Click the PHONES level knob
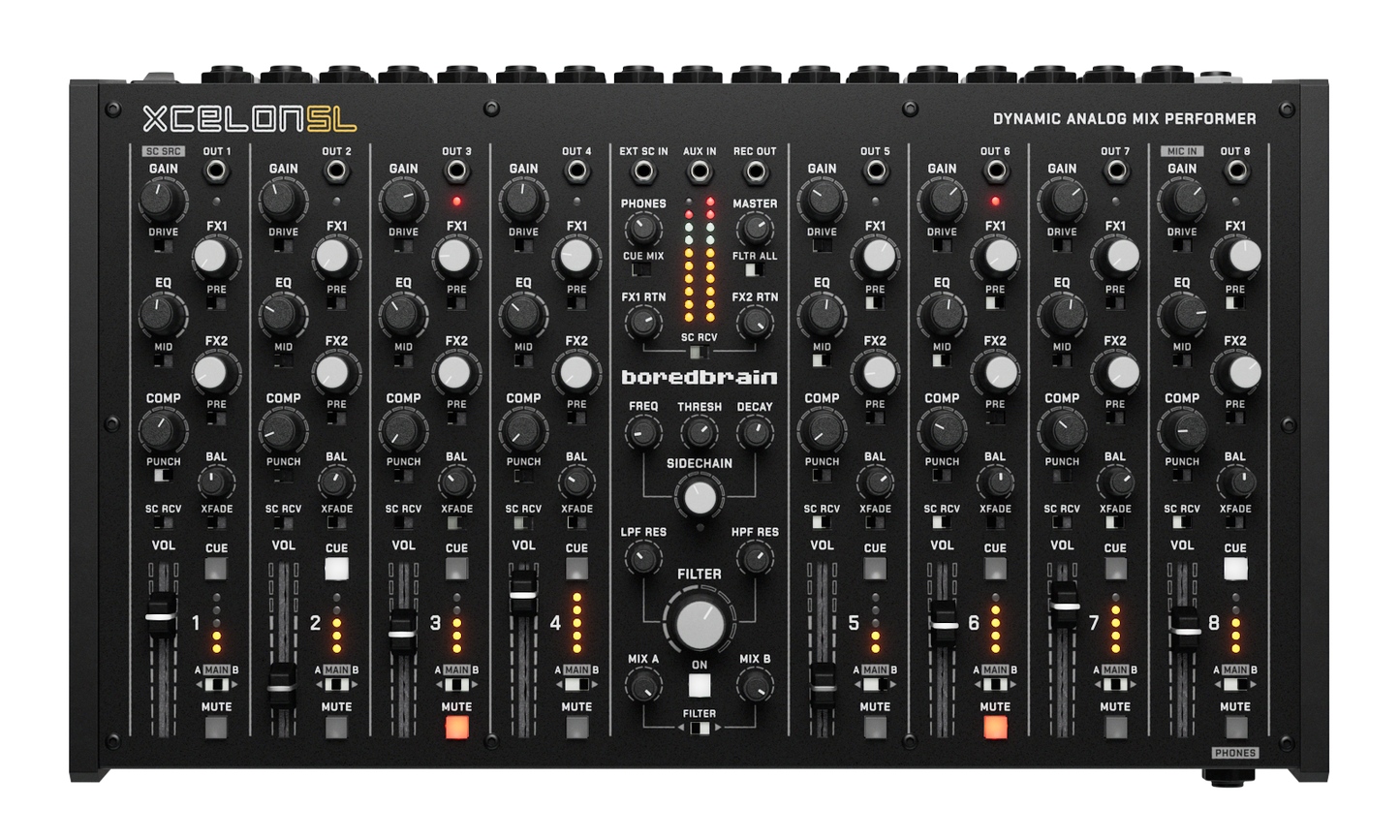Viewport: 1400px width, 840px height. pyautogui.click(x=641, y=230)
